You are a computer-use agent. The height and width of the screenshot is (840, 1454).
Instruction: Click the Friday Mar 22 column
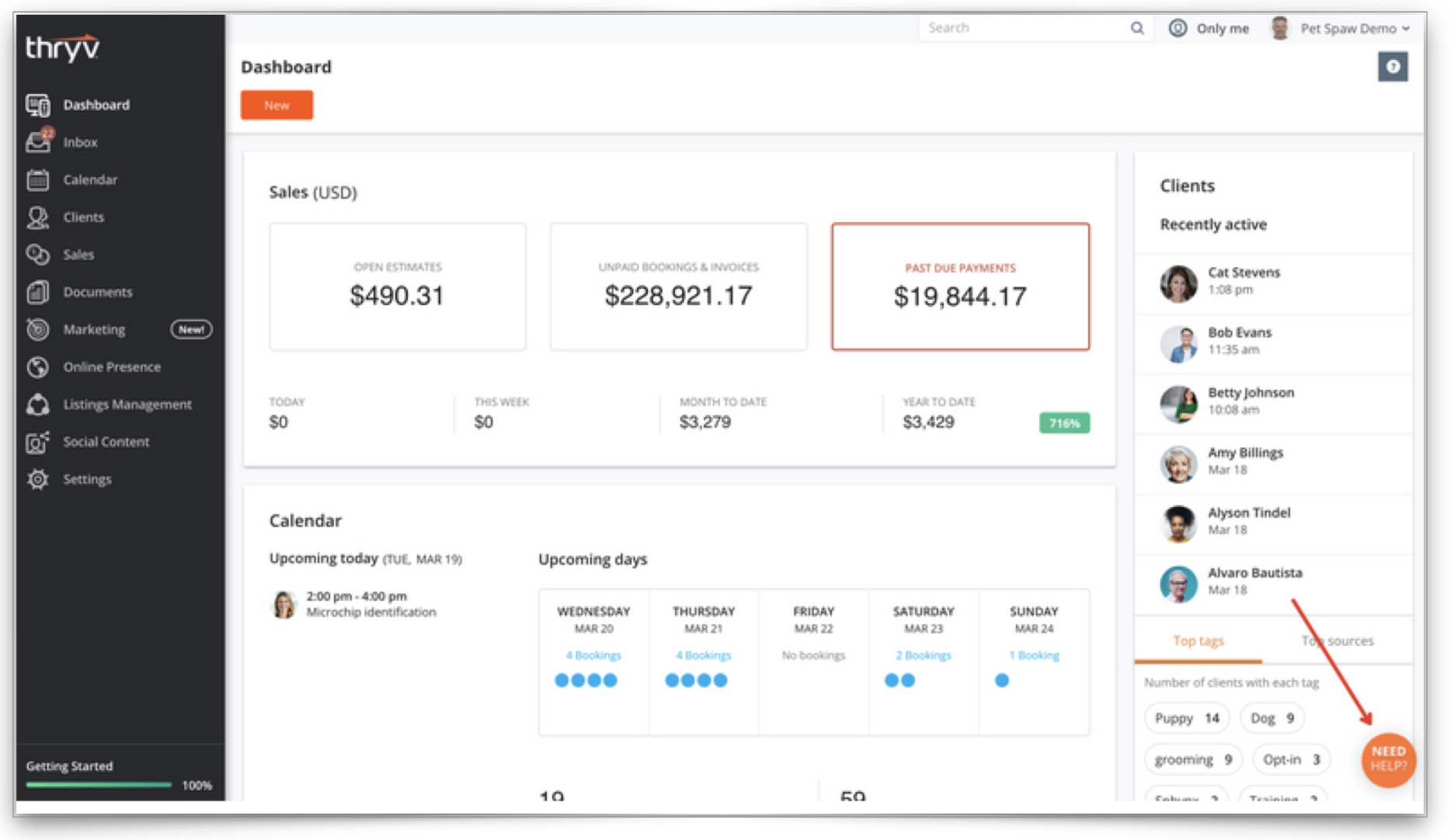tap(813, 661)
